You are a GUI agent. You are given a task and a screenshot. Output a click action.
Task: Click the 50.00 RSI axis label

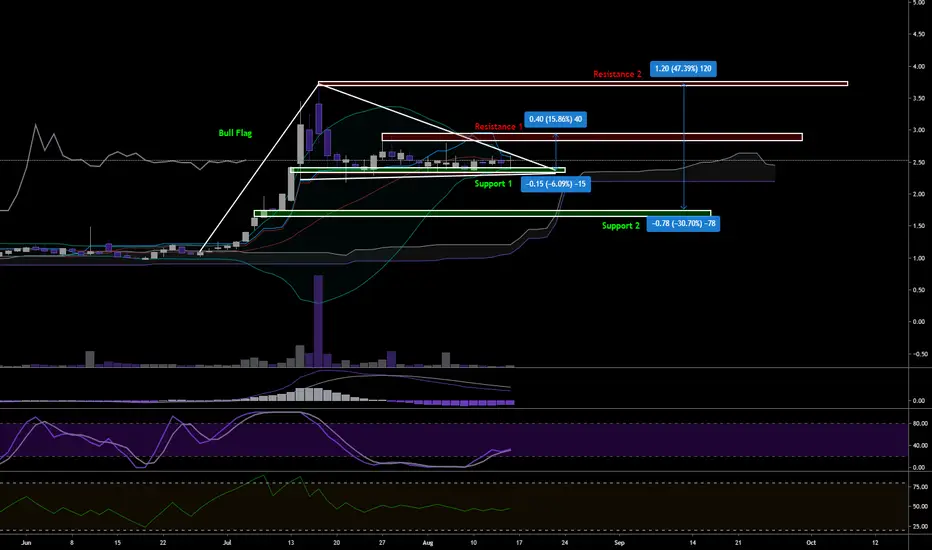coord(920,507)
